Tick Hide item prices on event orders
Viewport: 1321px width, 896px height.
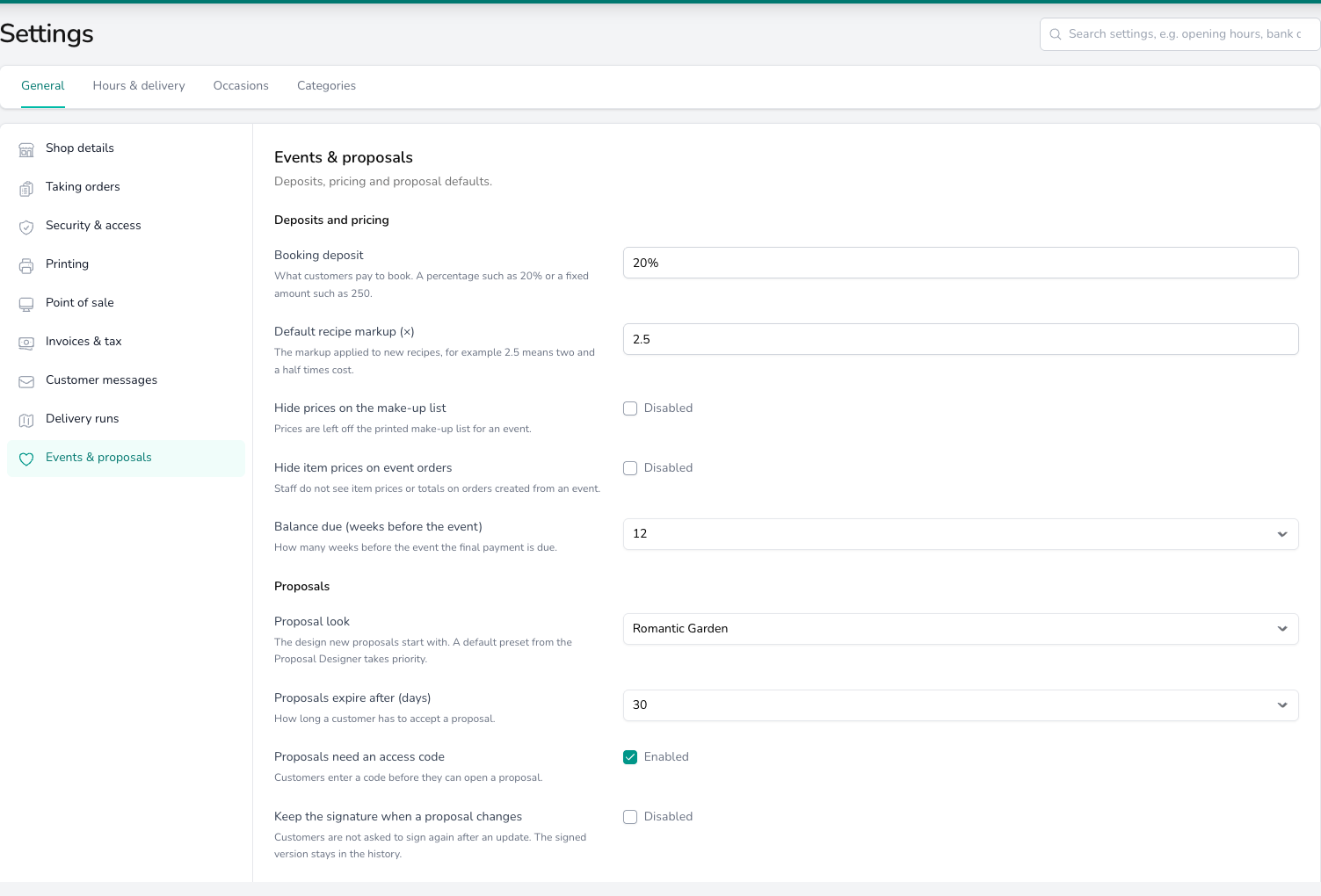click(x=630, y=468)
